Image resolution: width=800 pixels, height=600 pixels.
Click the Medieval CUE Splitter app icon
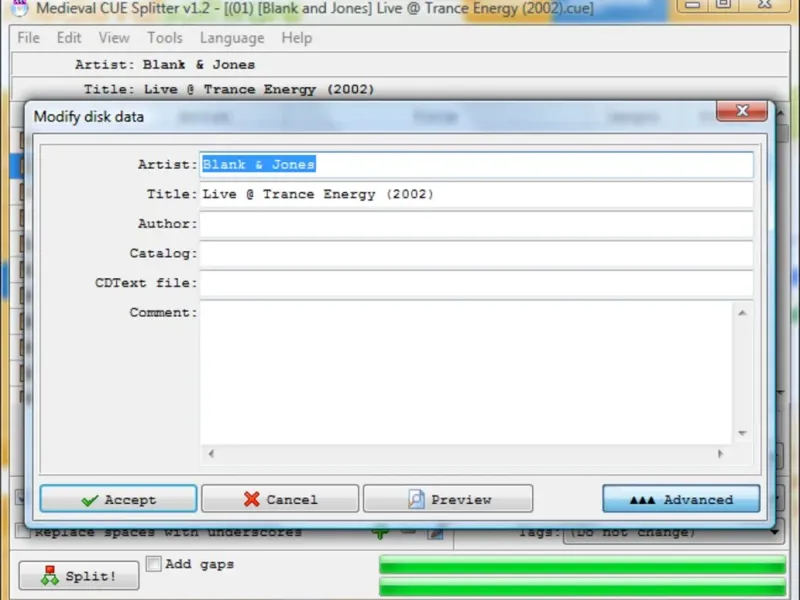19,8
